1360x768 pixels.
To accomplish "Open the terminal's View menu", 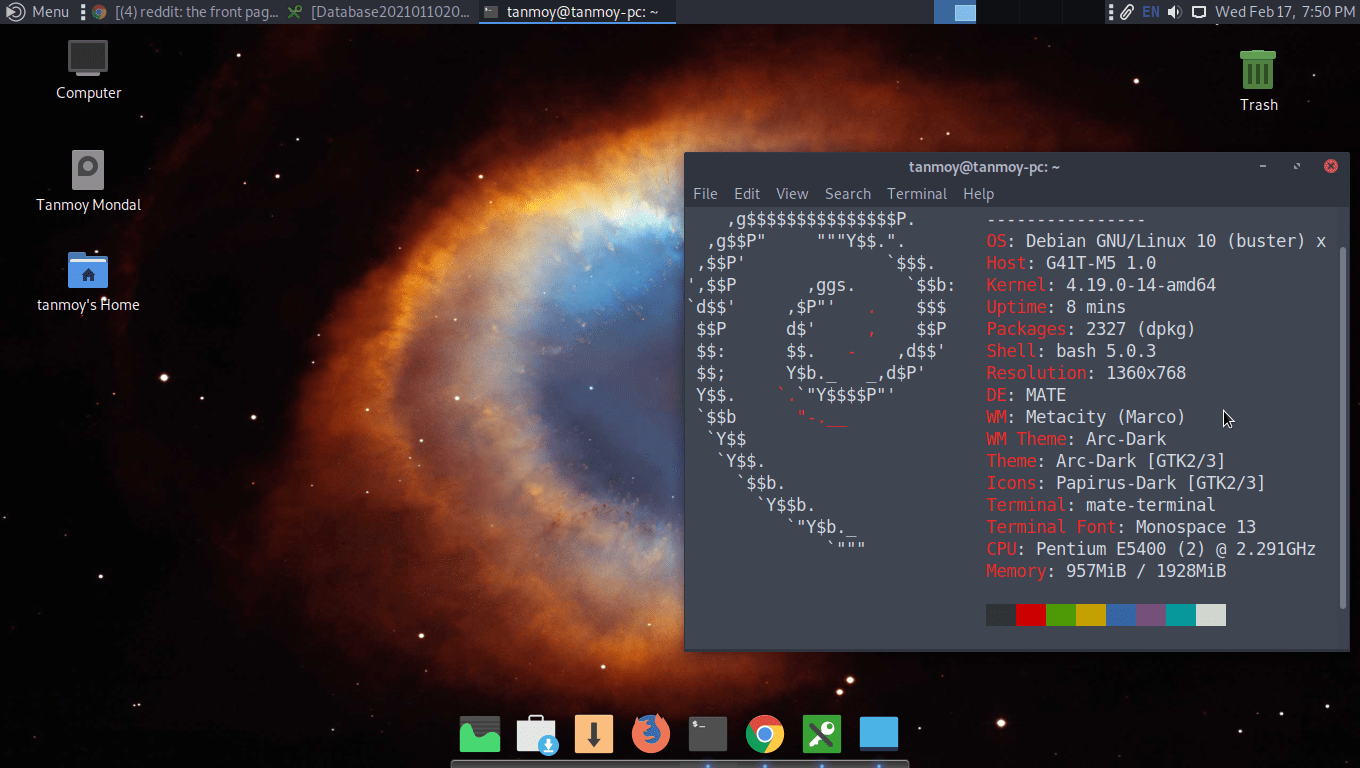I will point(792,194).
